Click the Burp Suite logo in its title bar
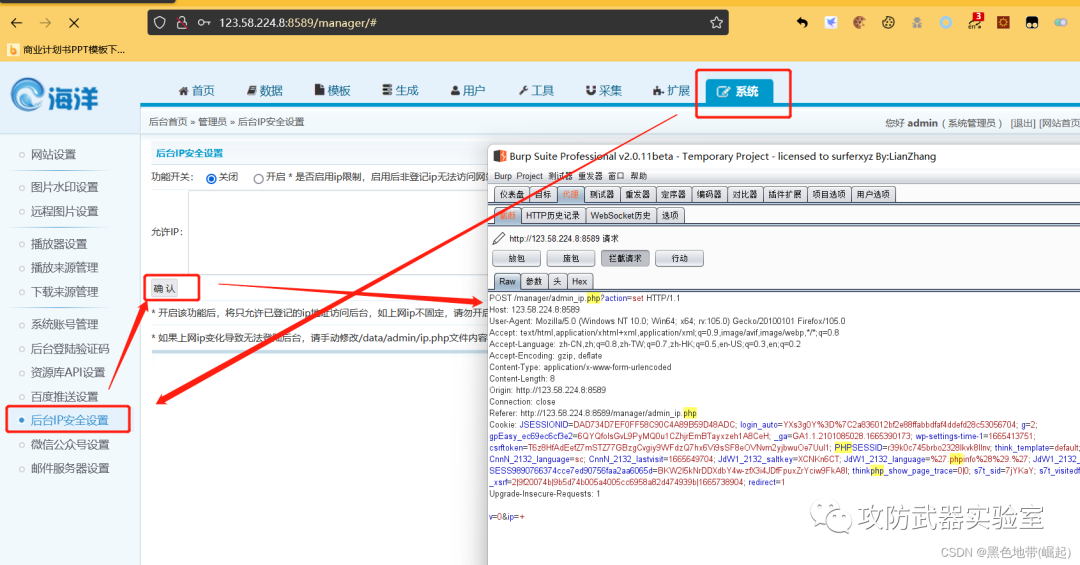This screenshot has height=565, width=1080. pyautogui.click(x=499, y=156)
